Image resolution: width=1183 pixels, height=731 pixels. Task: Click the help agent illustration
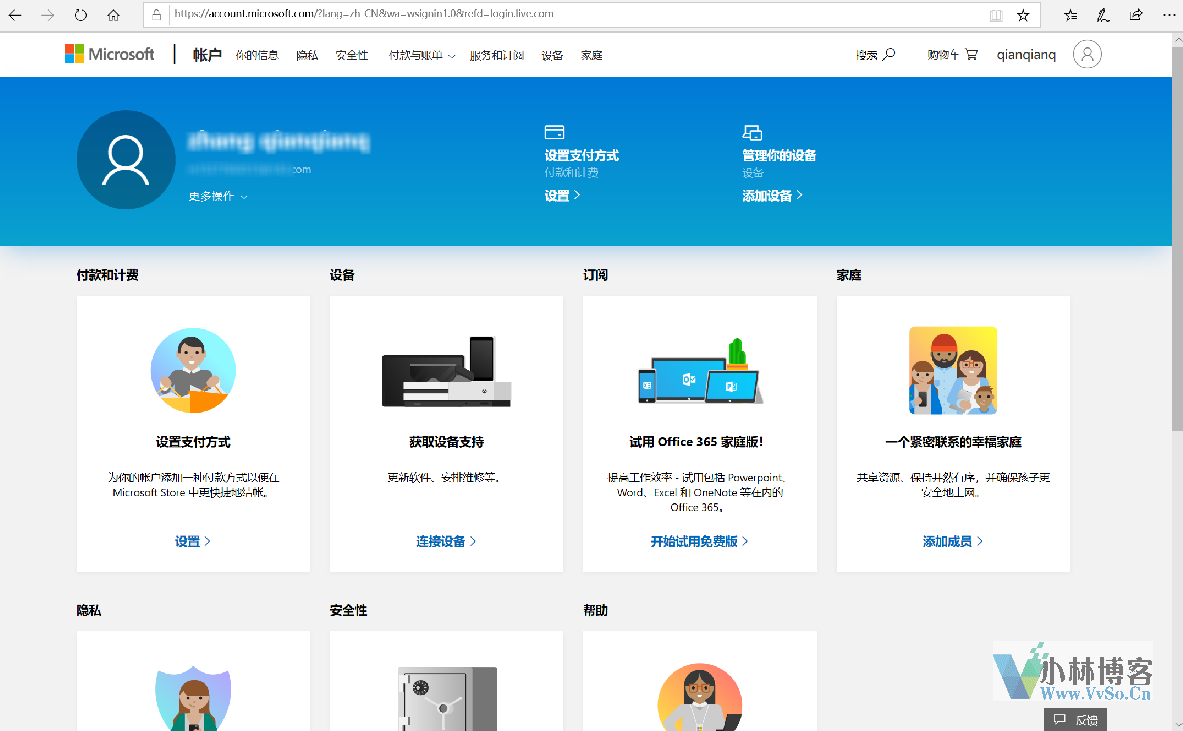[700, 698]
